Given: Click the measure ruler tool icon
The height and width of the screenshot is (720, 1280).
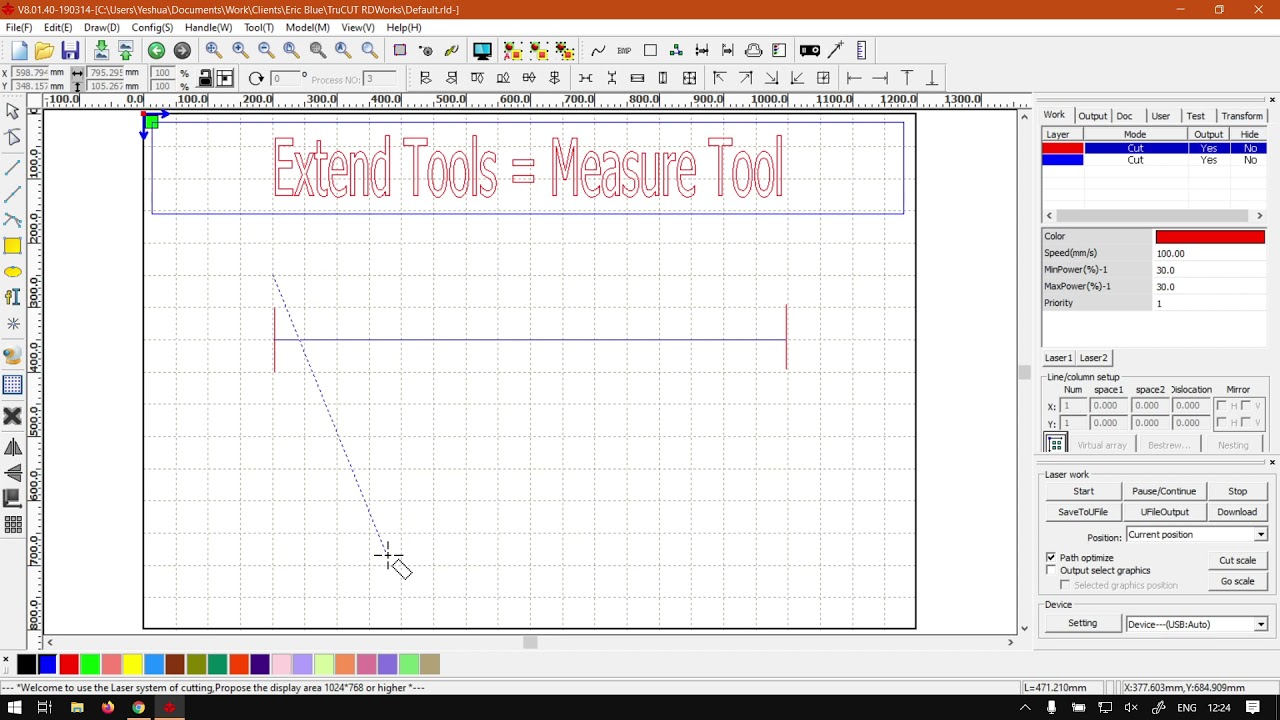Looking at the screenshot, I should click(860, 51).
